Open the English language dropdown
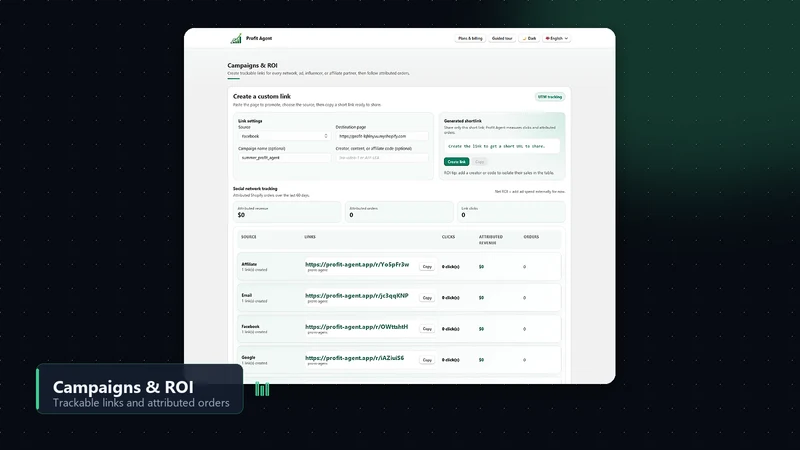Viewport: 800px width, 450px height. click(557, 38)
